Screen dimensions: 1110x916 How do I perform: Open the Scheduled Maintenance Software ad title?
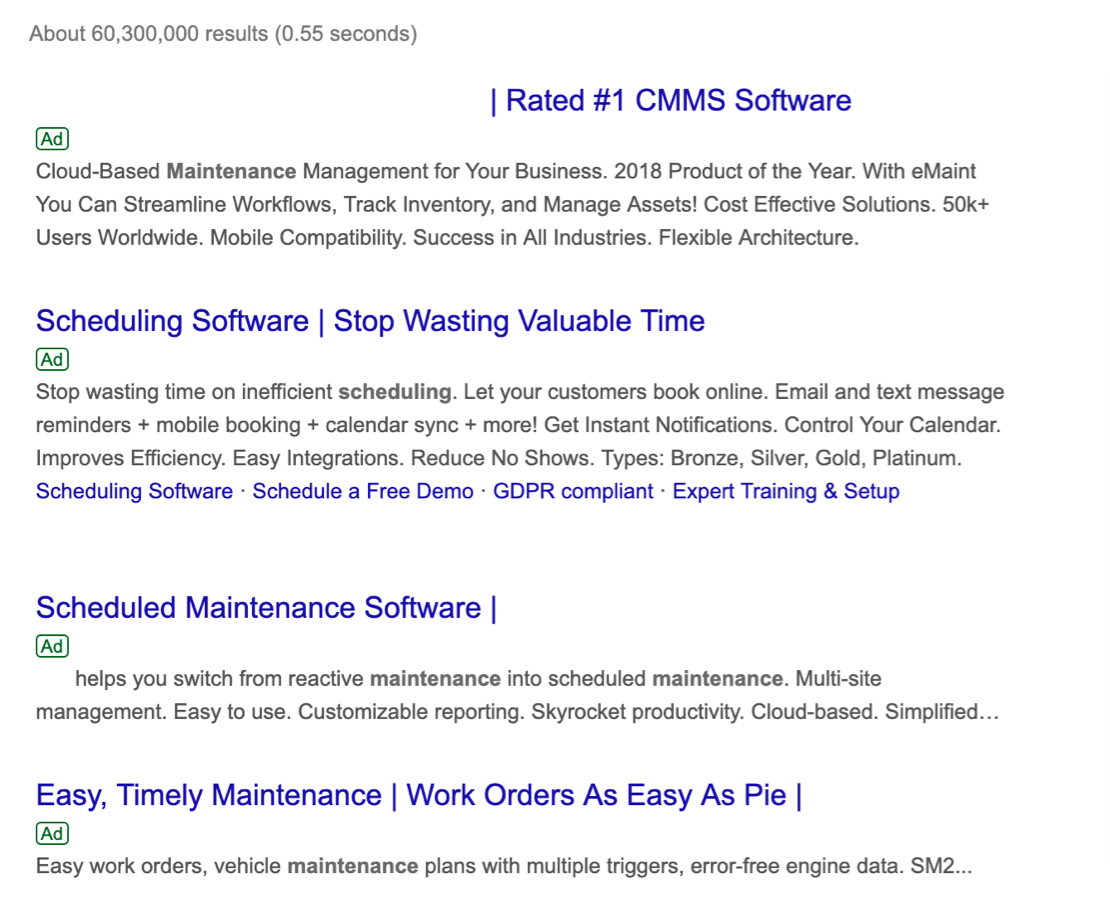click(x=266, y=608)
